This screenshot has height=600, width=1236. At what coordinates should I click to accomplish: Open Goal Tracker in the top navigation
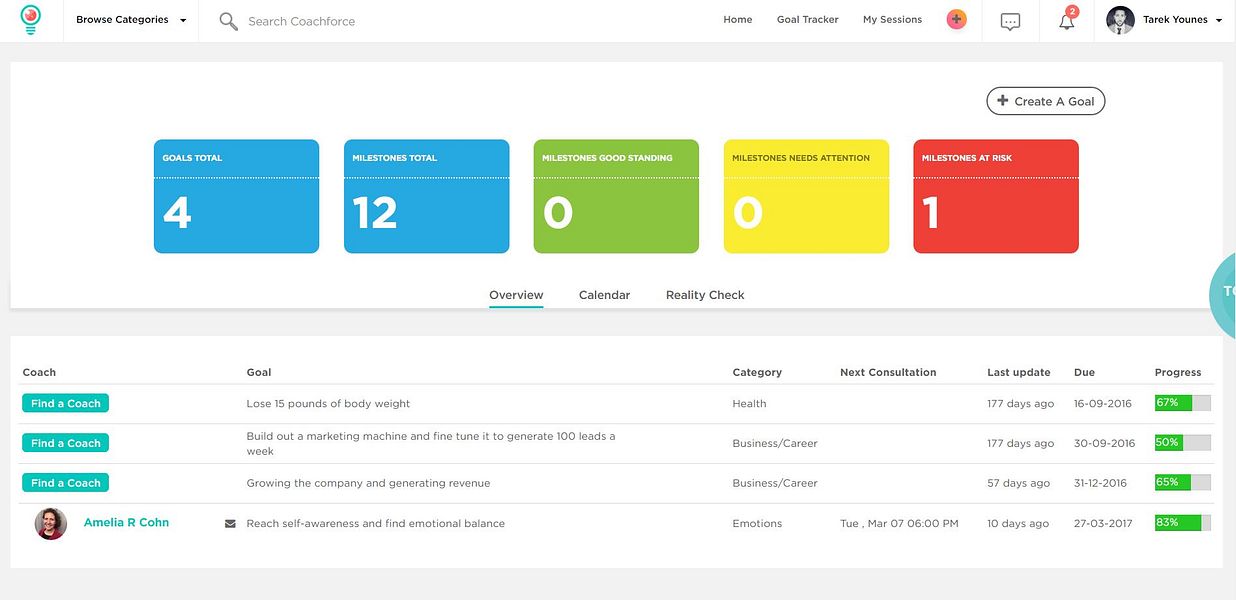coord(807,19)
